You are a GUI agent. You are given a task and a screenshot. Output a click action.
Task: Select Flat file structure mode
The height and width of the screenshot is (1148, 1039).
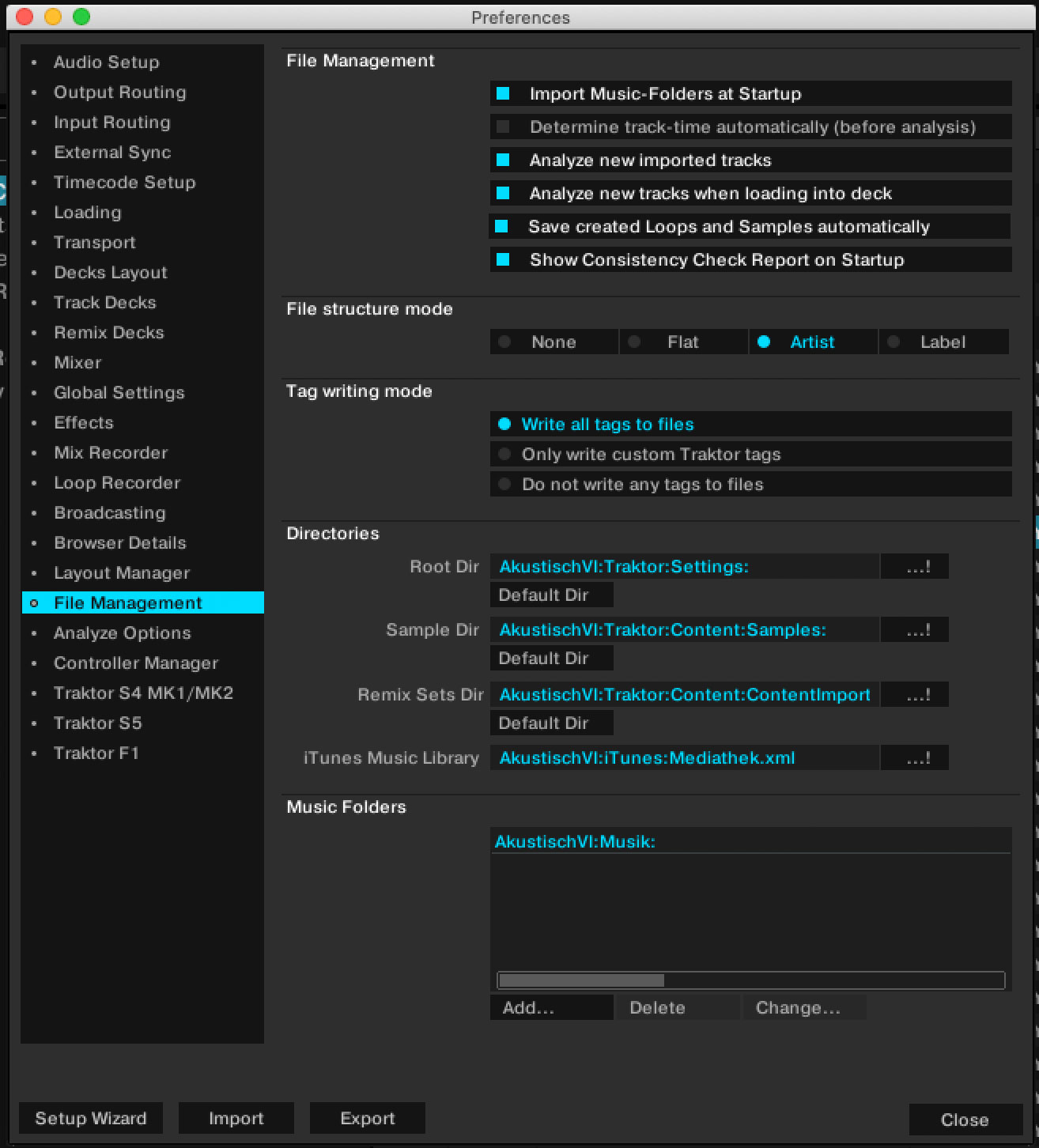coord(684,342)
